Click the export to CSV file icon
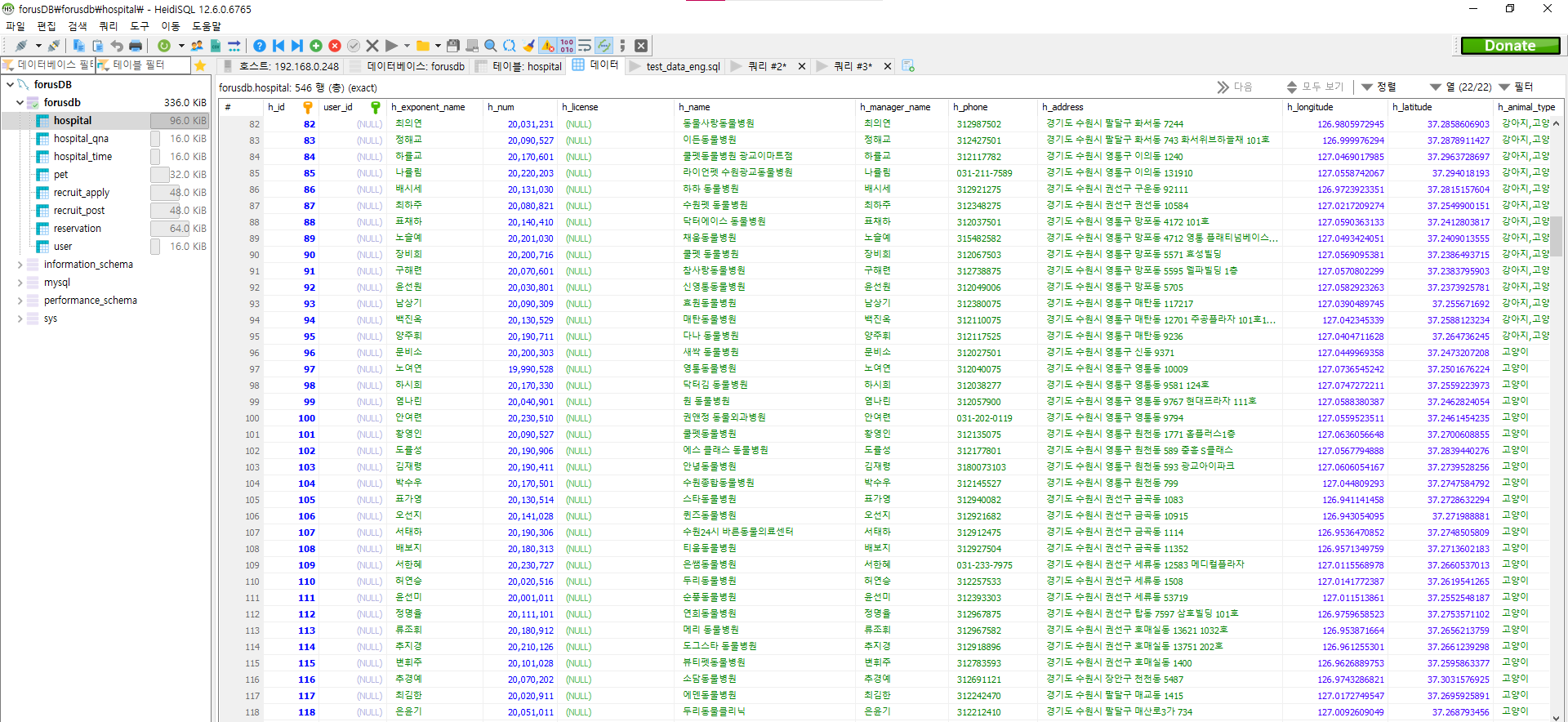Image resolution: width=1568 pixels, height=722 pixels. (x=216, y=46)
